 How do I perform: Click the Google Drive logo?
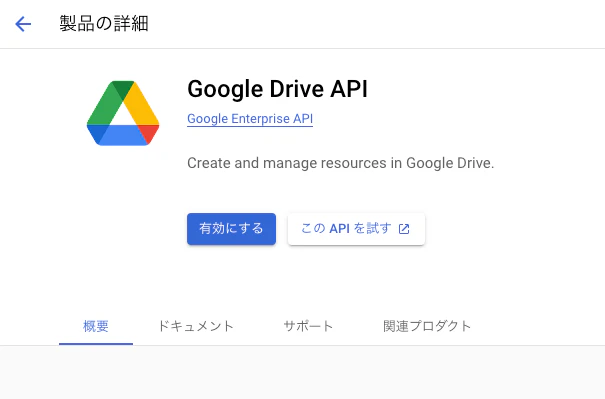(x=123, y=113)
